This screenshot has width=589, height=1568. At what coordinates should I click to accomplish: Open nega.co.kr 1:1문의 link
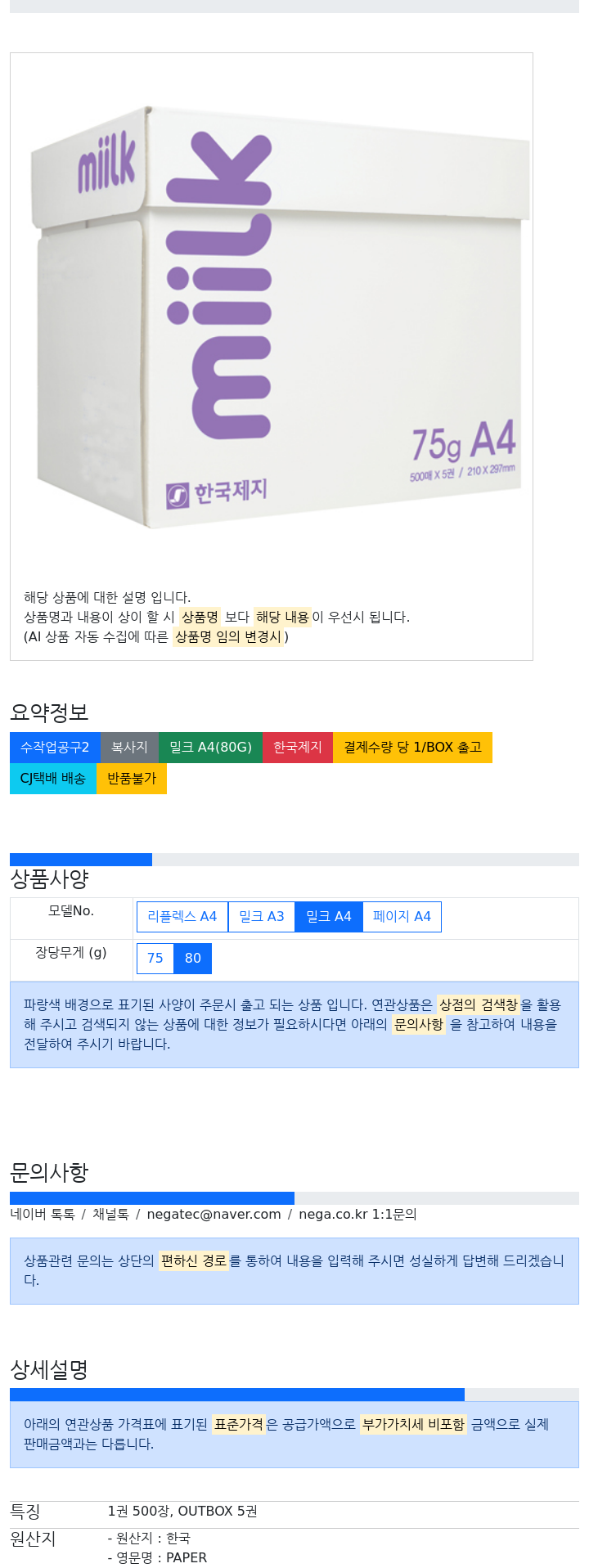pos(357,1215)
